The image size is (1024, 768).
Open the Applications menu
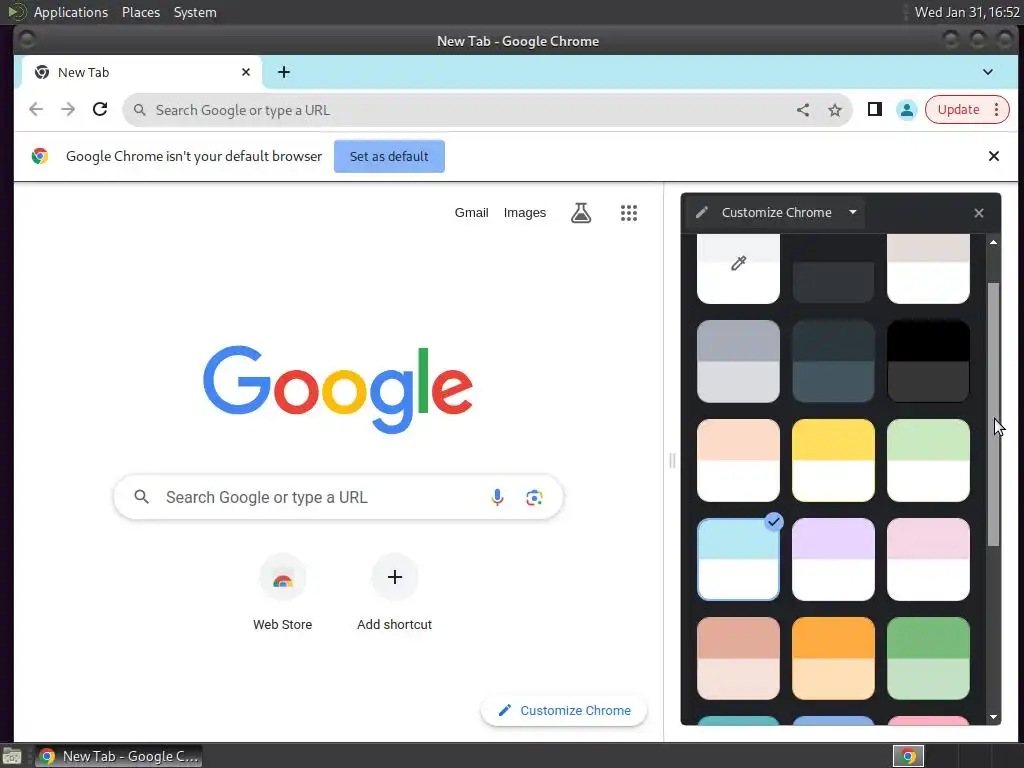[x=71, y=12]
